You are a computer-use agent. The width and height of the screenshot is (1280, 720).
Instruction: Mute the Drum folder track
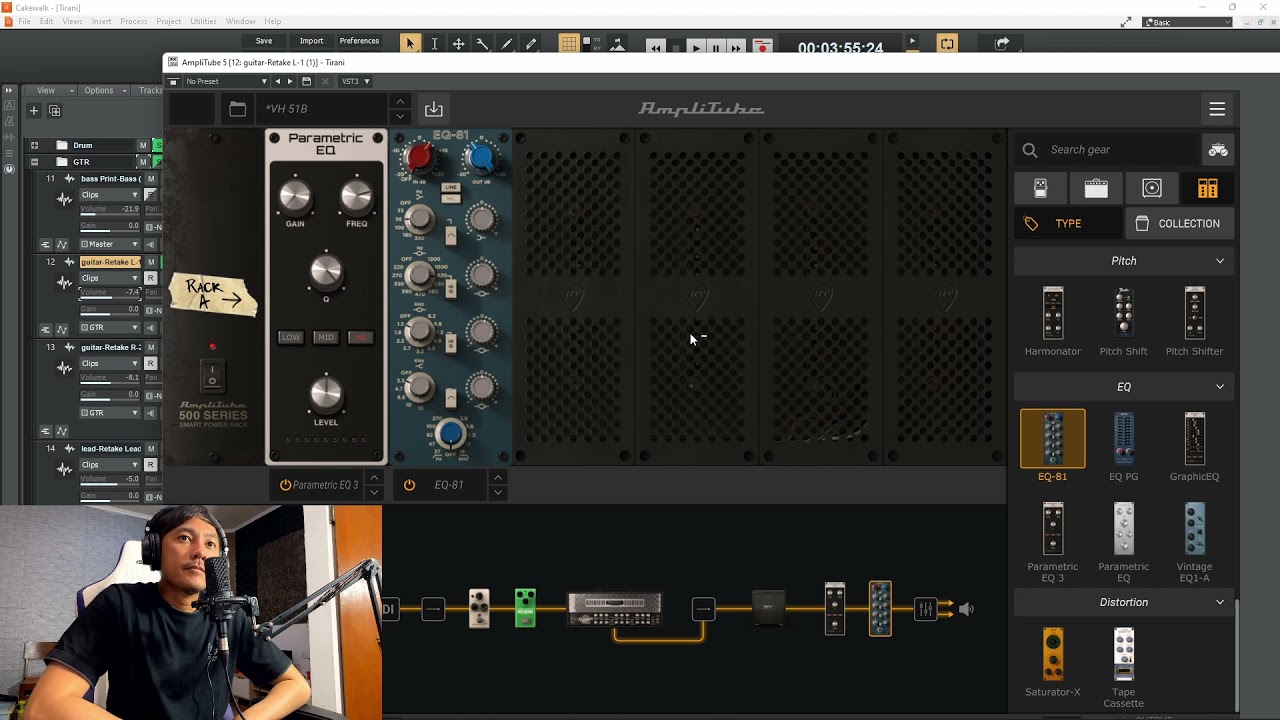(143, 145)
